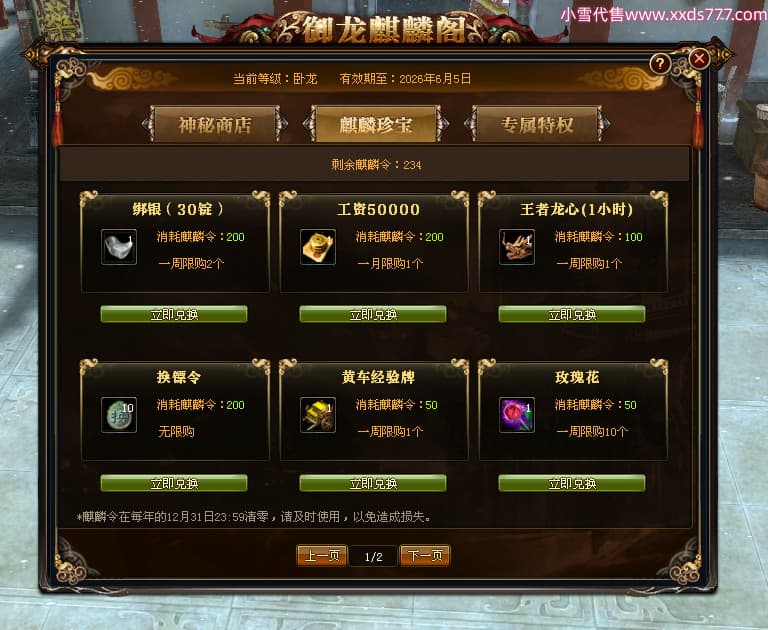Go to previous page with 上一页
This screenshot has width=768, height=630.
pos(322,556)
